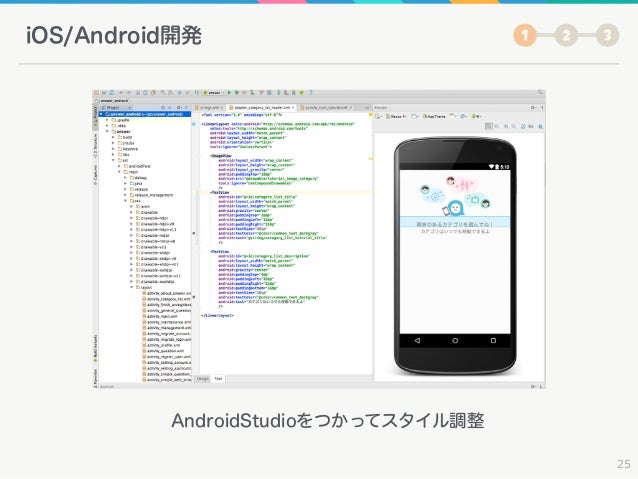Open the Structure side tool window tab

[95, 145]
